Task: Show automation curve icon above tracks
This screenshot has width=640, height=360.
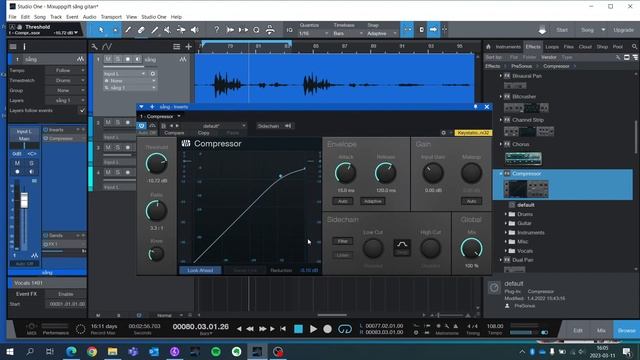Action: coord(107,47)
